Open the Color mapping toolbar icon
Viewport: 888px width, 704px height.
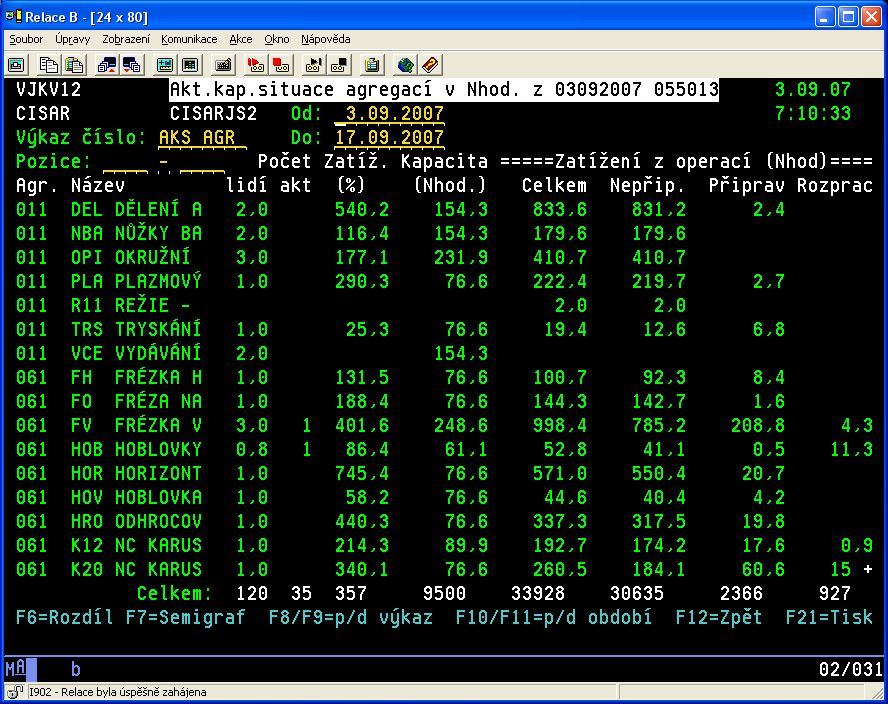point(190,65)
